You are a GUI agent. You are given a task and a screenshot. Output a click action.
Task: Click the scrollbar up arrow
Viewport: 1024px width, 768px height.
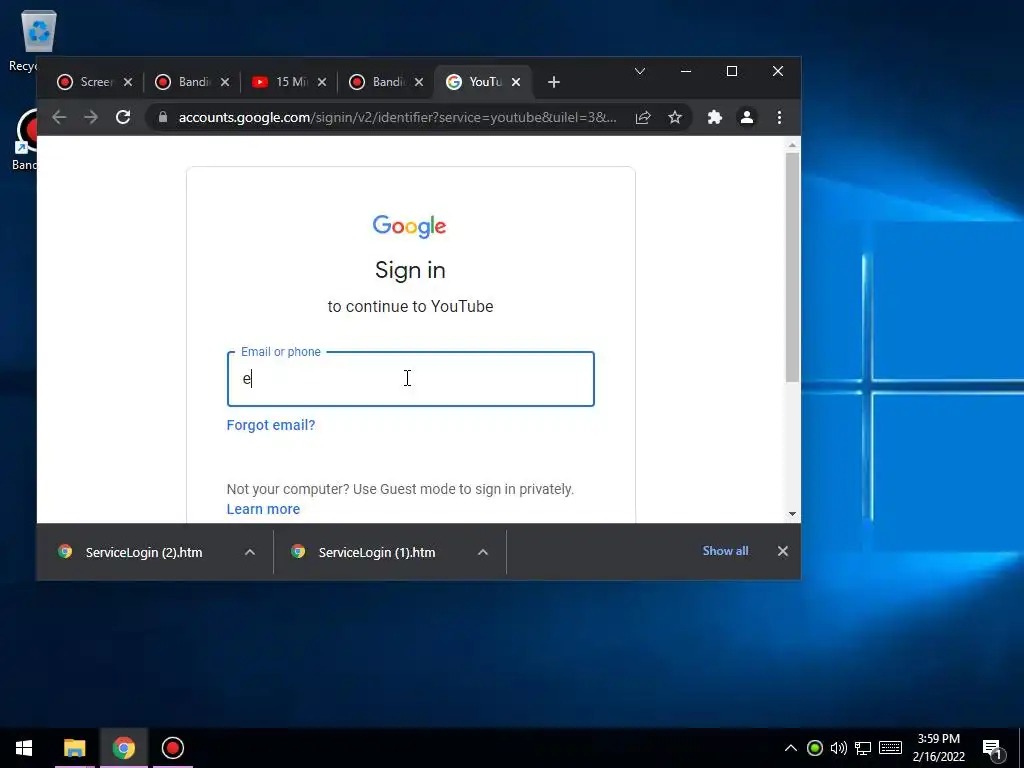(792, 145)
